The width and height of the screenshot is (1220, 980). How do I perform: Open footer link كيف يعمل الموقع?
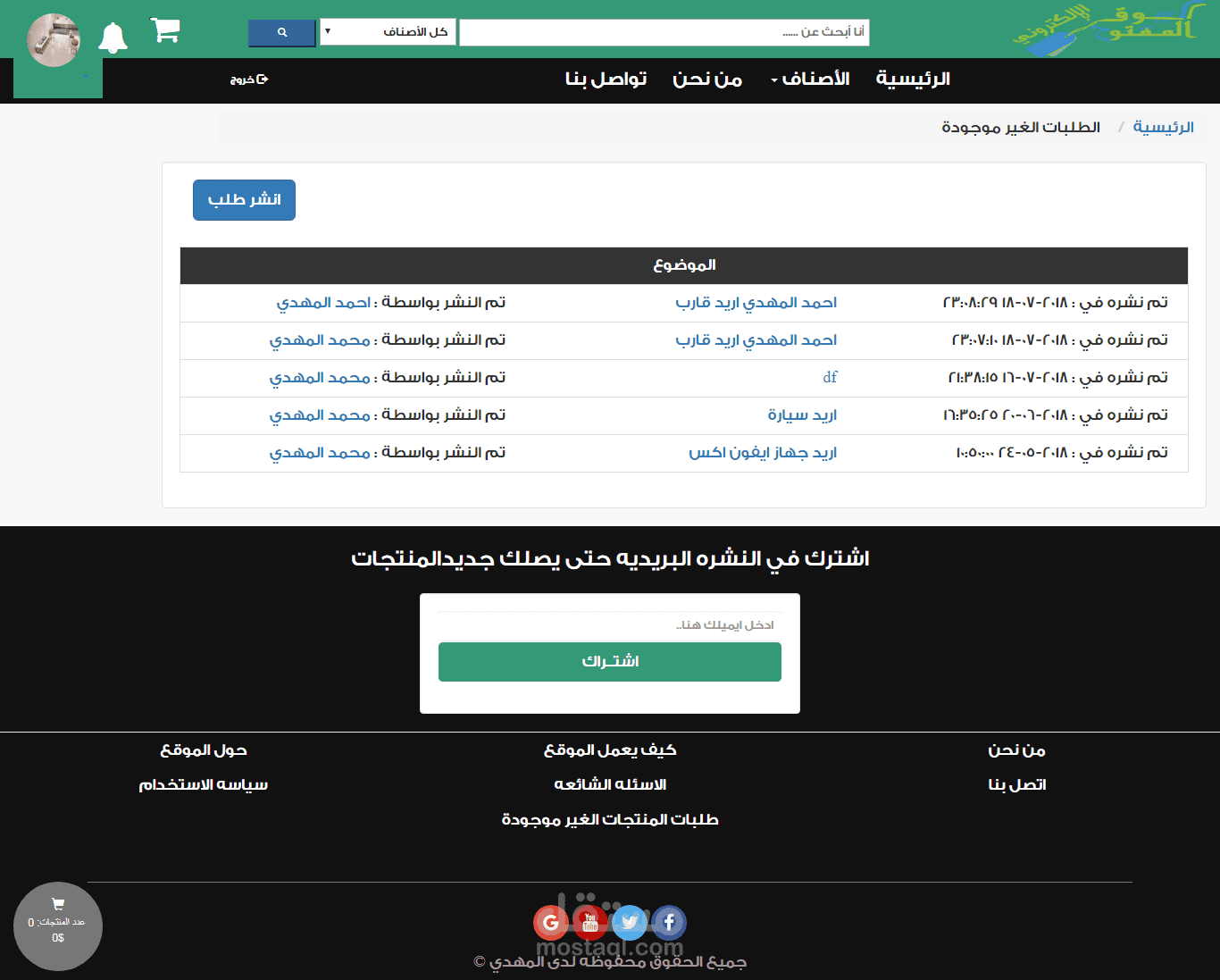[610, 750]
